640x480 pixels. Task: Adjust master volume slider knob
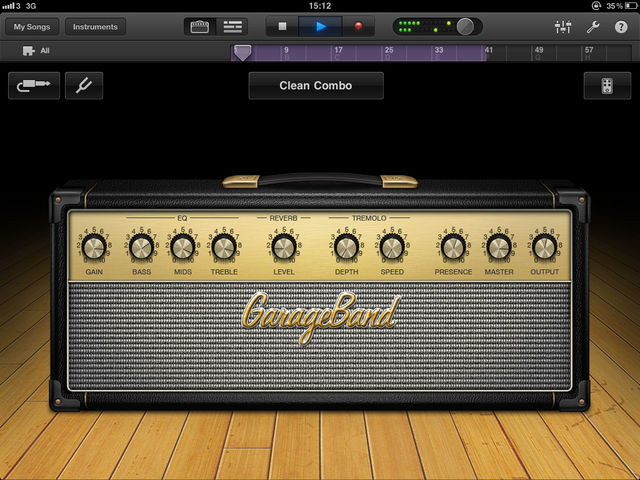click(465, 27)
